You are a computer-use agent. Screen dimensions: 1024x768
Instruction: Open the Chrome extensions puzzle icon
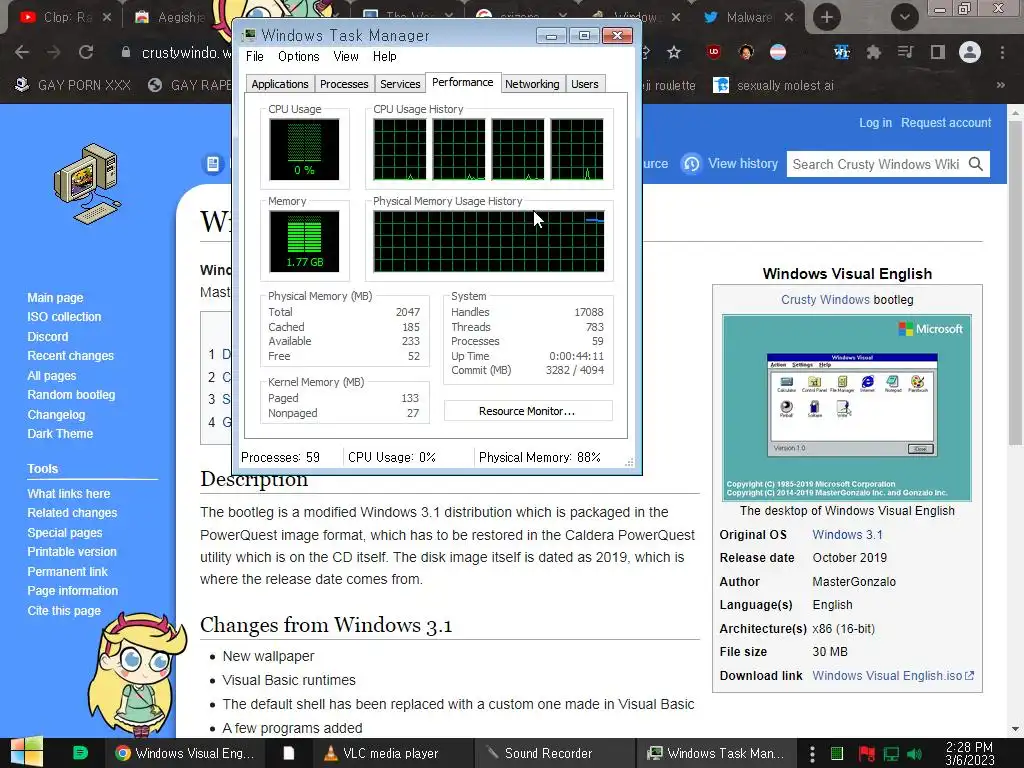(873, 52)
